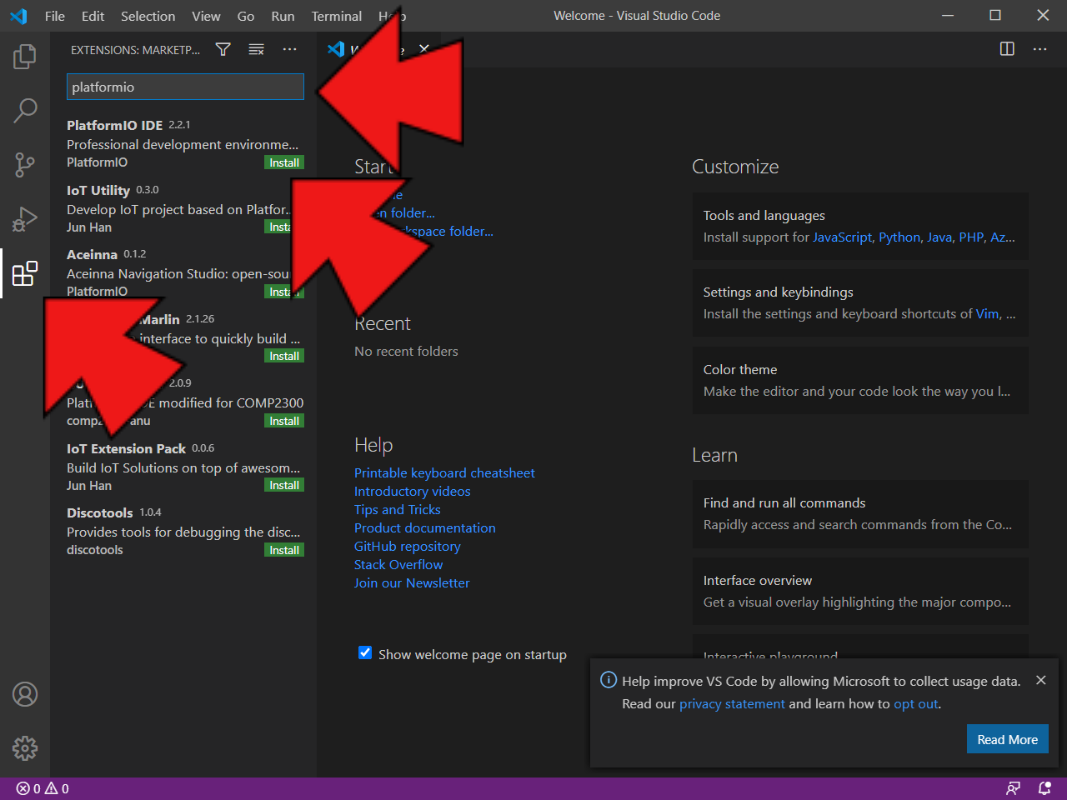Click the Read More button
Screen dimensions: 1067x800
[x=1007, y=739]
